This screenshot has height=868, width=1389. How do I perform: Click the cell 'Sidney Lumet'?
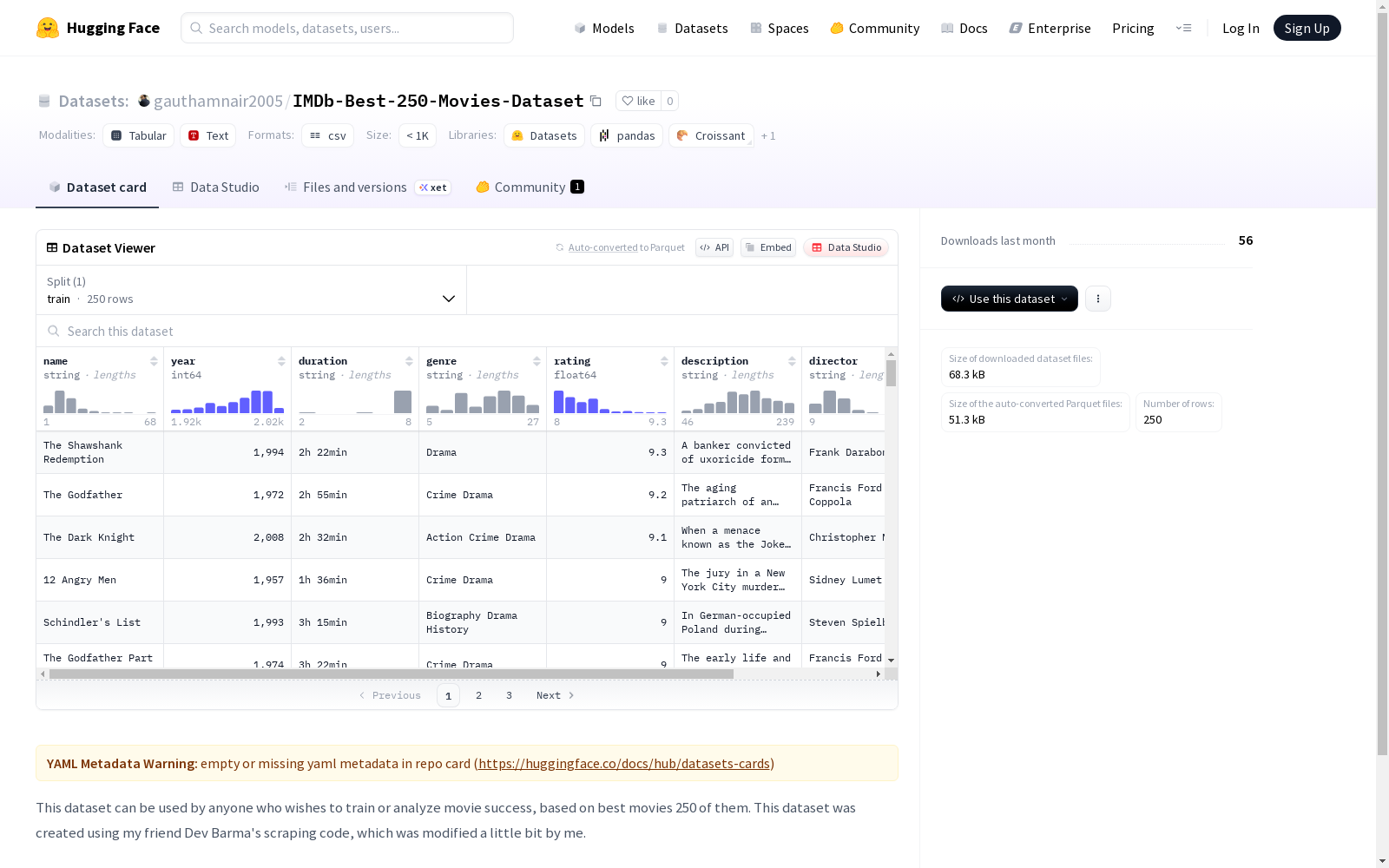(x=844, y=580)
